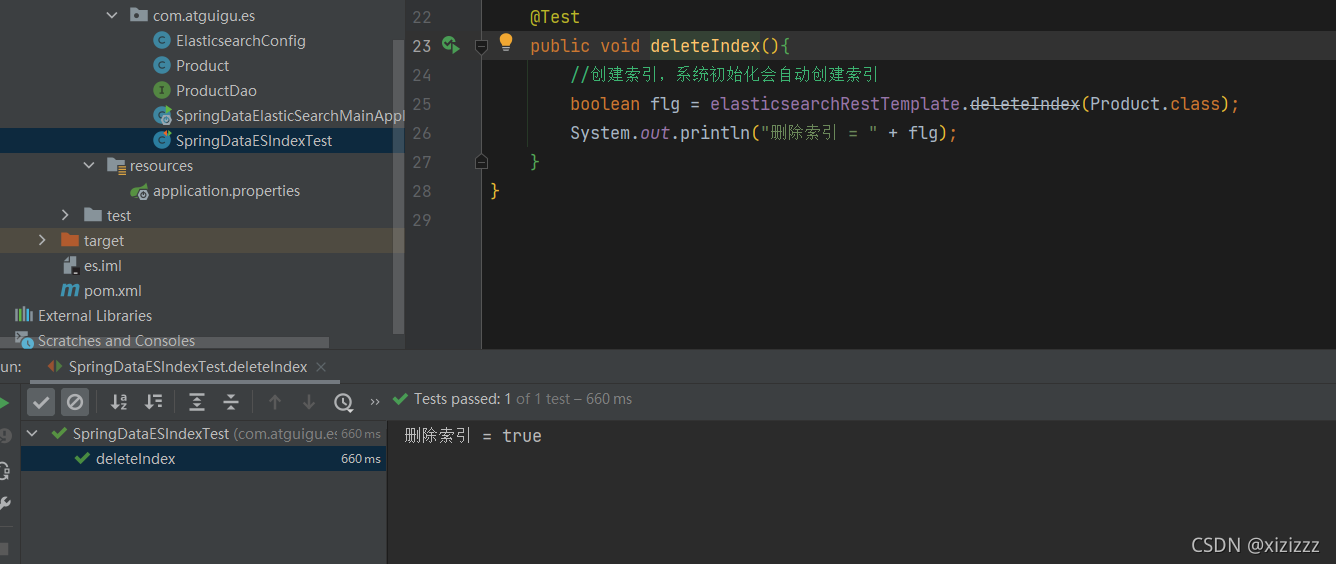1336x564 pixels.
Task: Click the External Libraries bar-chart icon
Action: tap(23, 315)
